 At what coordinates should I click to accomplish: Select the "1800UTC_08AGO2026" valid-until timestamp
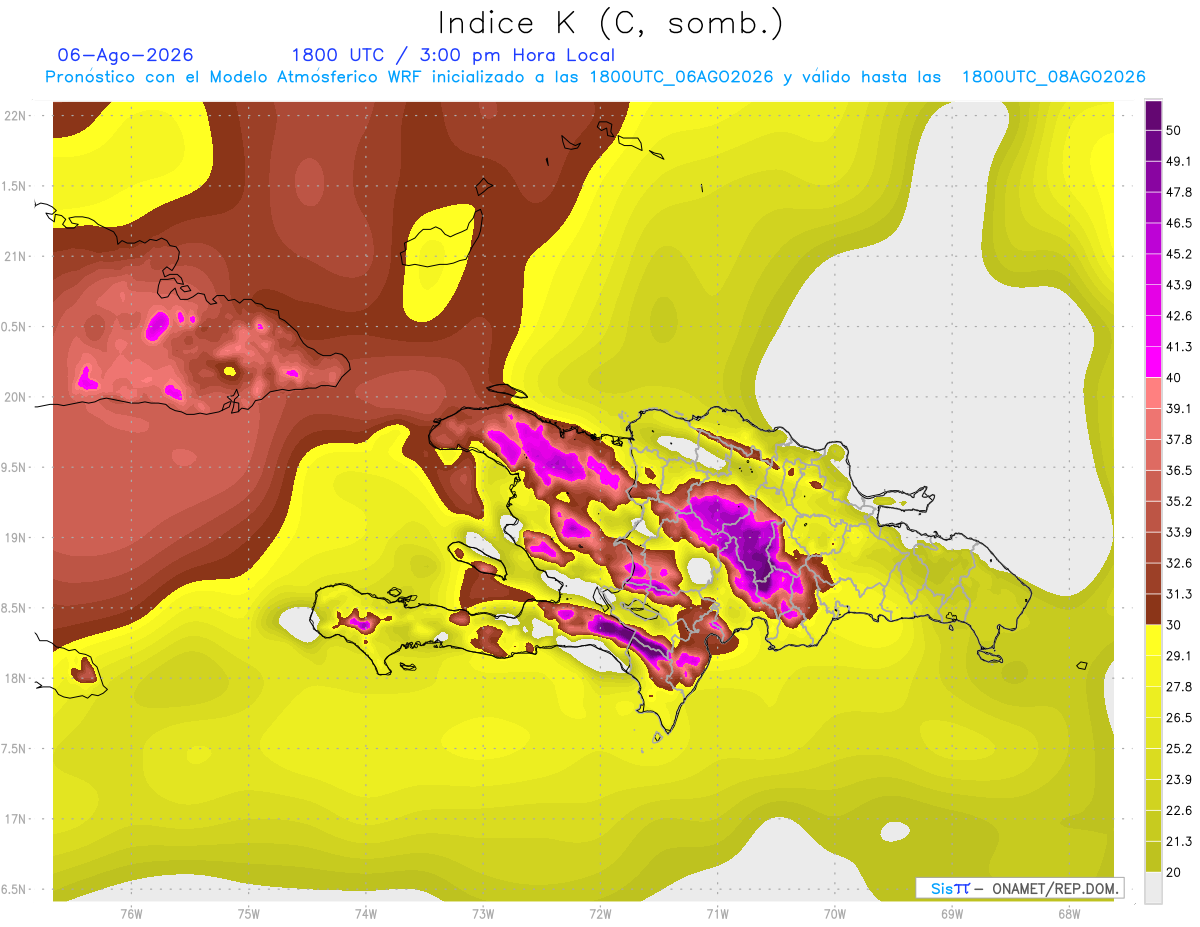(x=1053, y=77)
